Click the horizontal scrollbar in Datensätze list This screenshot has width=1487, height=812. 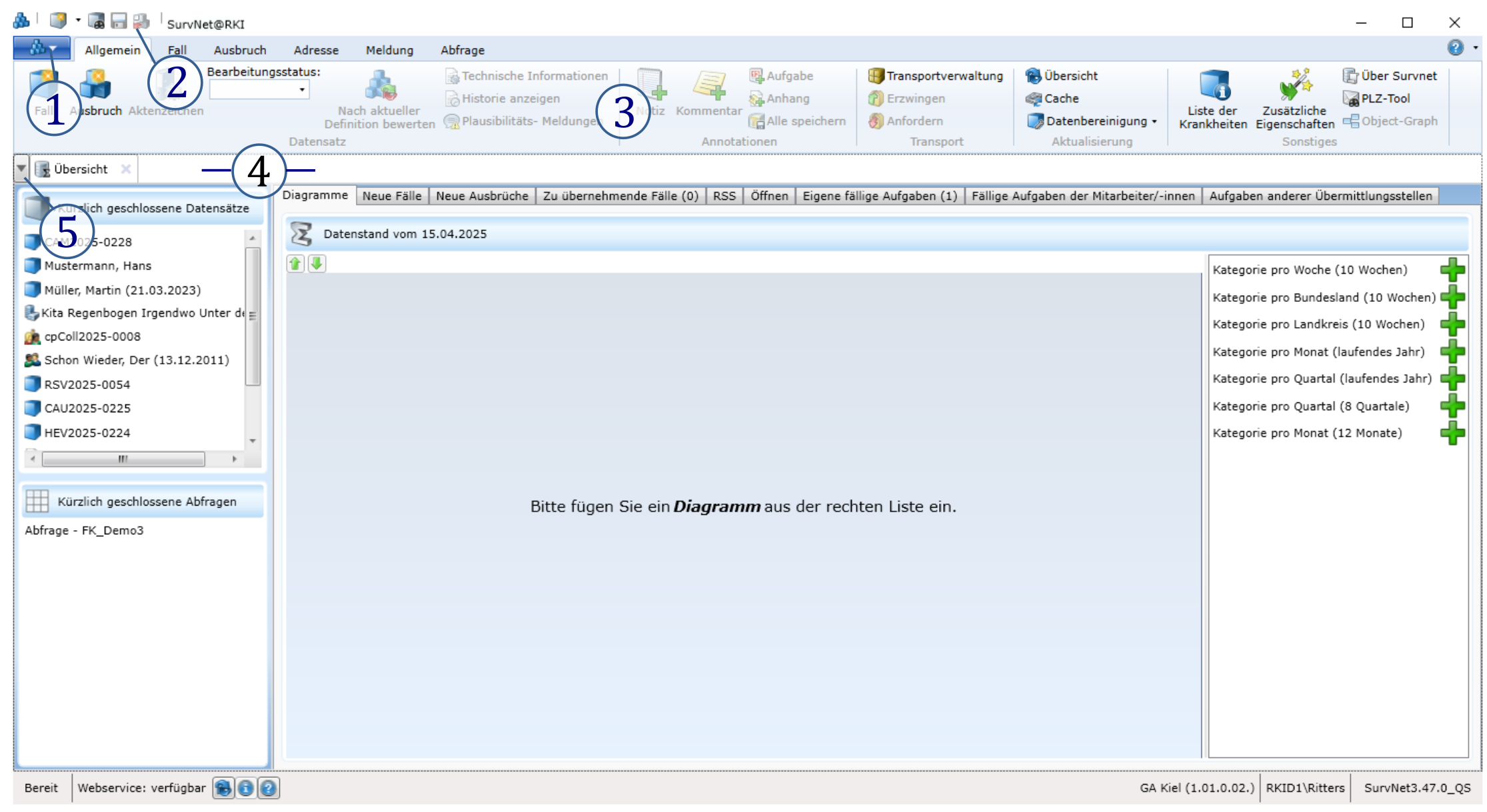[123, 459]
